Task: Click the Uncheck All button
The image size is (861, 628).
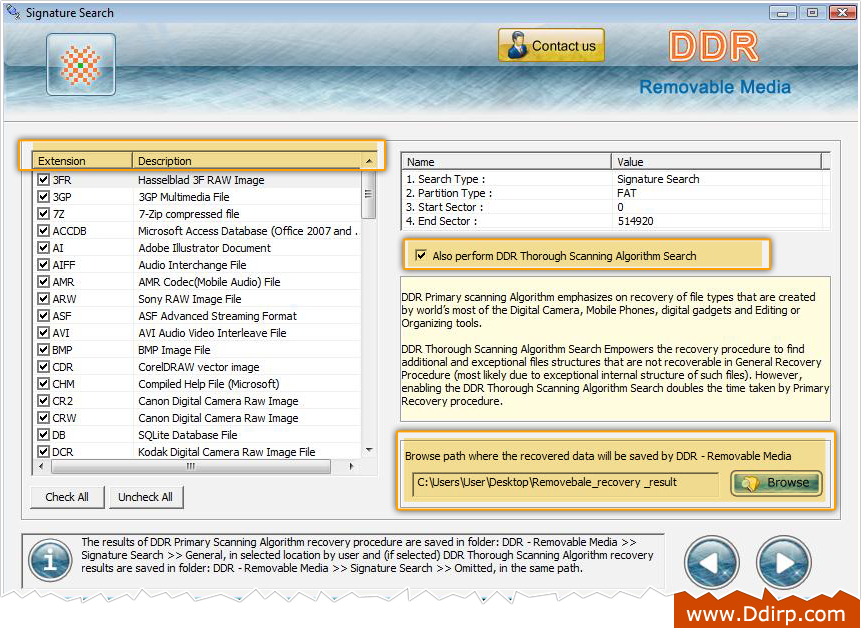Action: [x=146, y=497]
